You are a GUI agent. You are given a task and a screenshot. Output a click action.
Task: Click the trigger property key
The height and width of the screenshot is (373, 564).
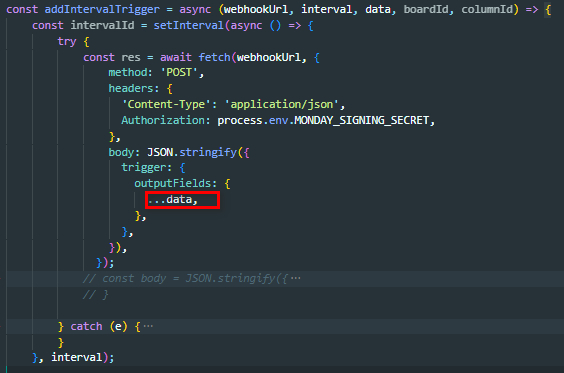pos(144,167)
